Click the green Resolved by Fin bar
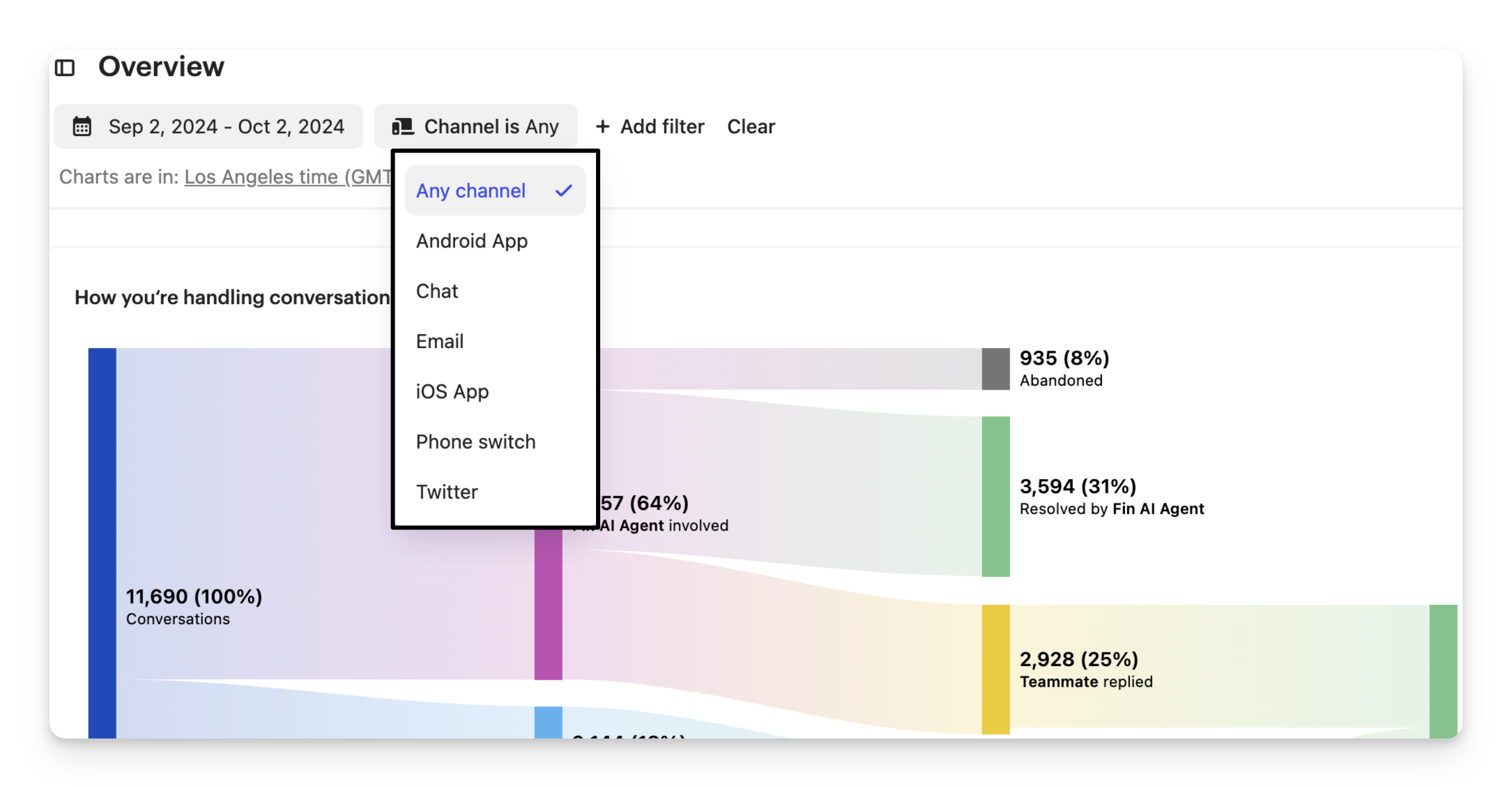The image size is (1512, 788). tap(995, 496)
